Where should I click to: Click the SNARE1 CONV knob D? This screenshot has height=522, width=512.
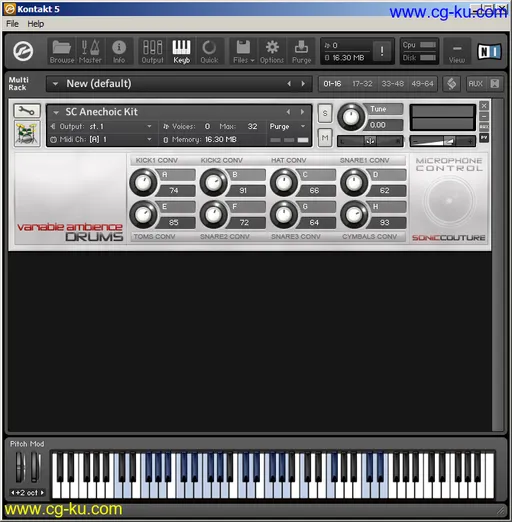pos(354,182)
